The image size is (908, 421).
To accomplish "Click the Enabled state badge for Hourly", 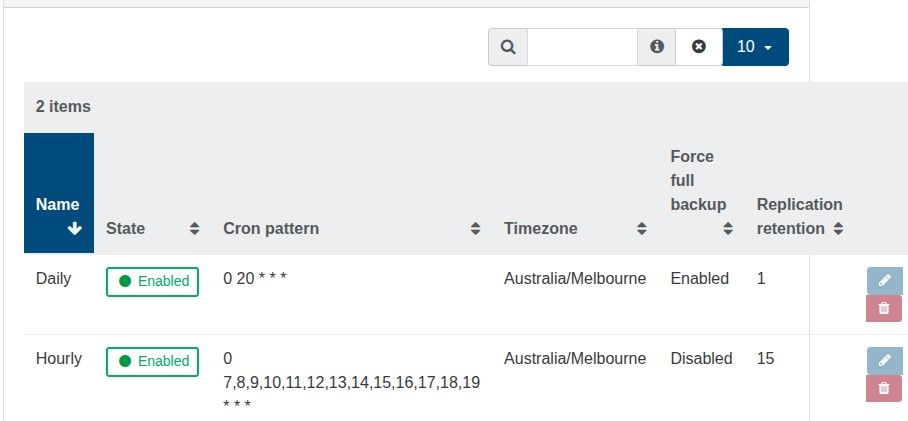I will point(153,362).
